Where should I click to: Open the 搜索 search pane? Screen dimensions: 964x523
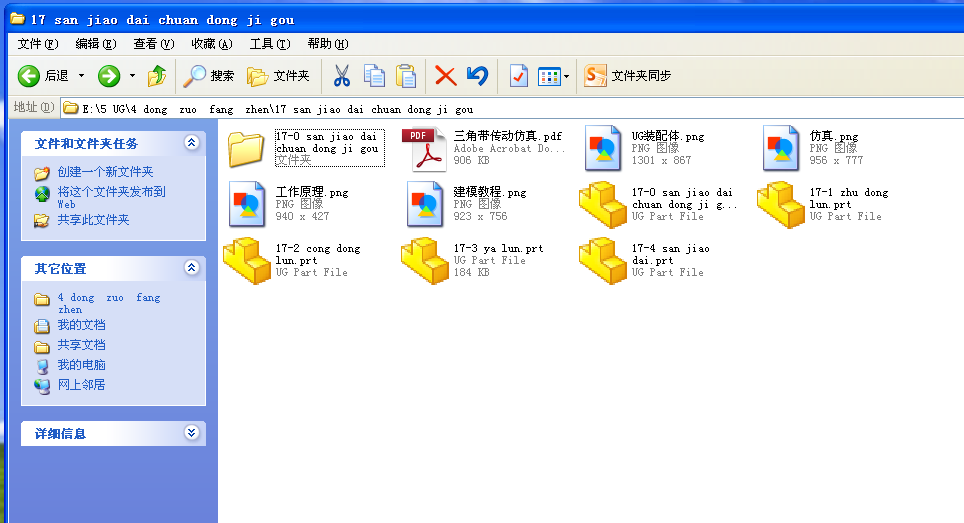209,76
